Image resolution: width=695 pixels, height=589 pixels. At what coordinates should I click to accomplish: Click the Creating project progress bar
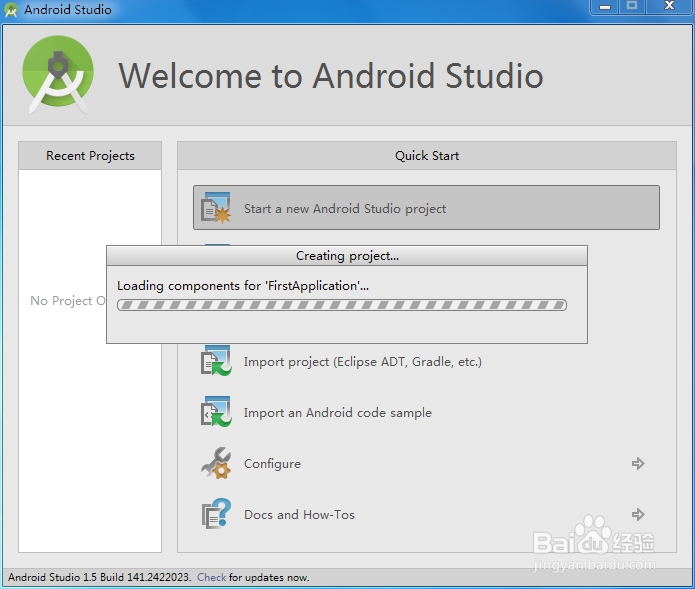342,305
